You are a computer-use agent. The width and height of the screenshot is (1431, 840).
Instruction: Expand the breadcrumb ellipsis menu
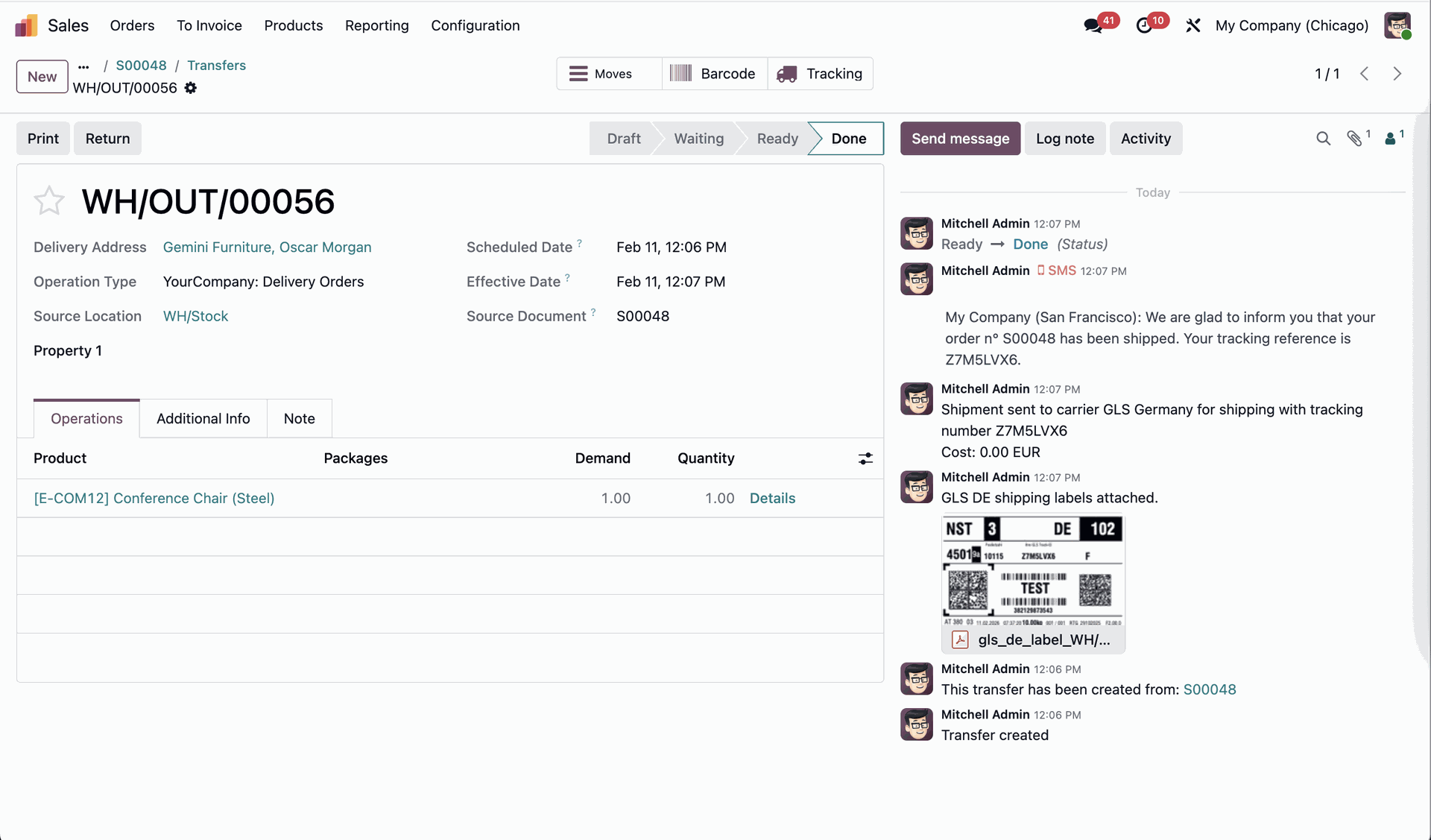point(83,66)
